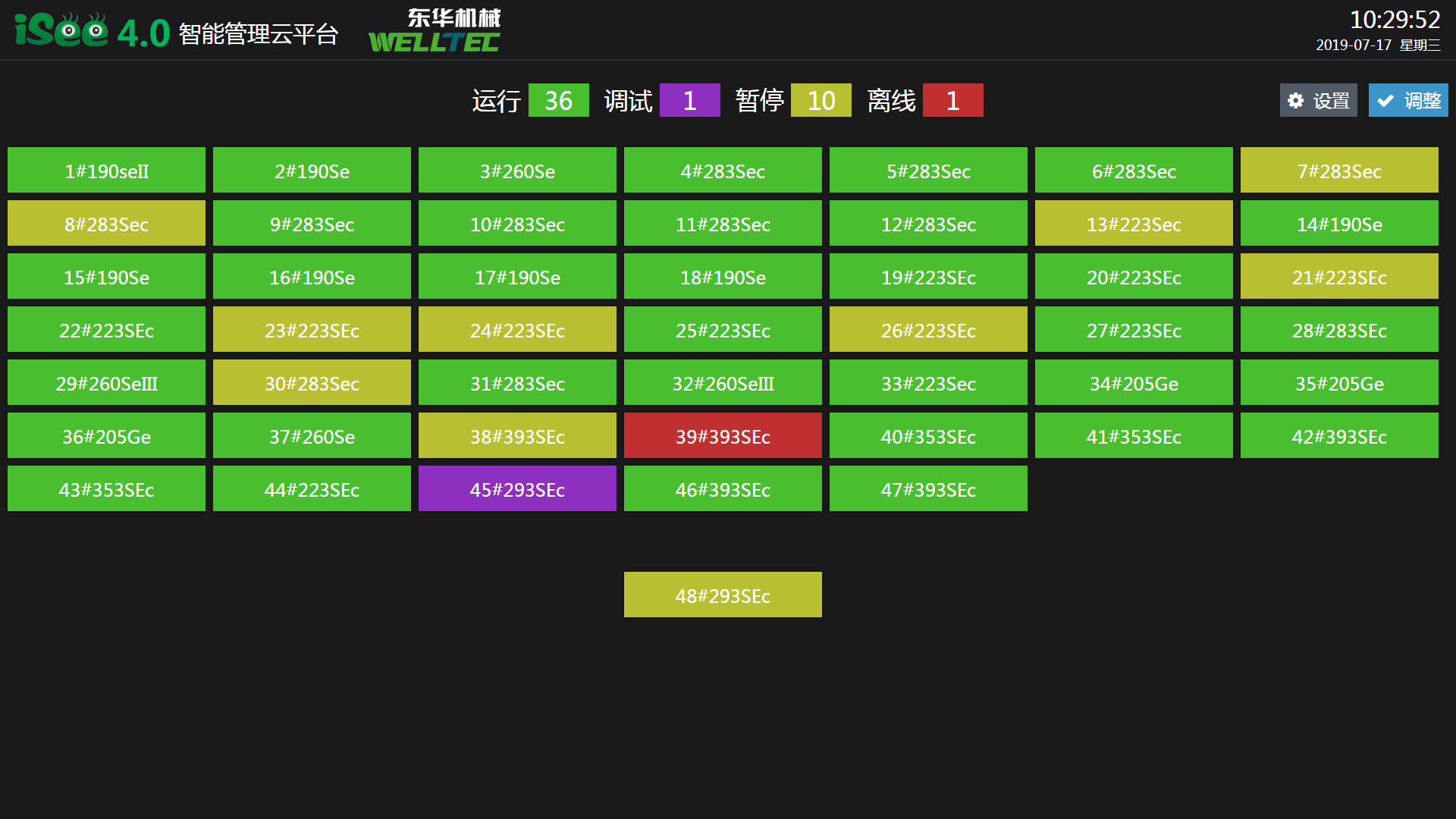
Task: Click paused machine 13#223Sec
Action: 1134,224
